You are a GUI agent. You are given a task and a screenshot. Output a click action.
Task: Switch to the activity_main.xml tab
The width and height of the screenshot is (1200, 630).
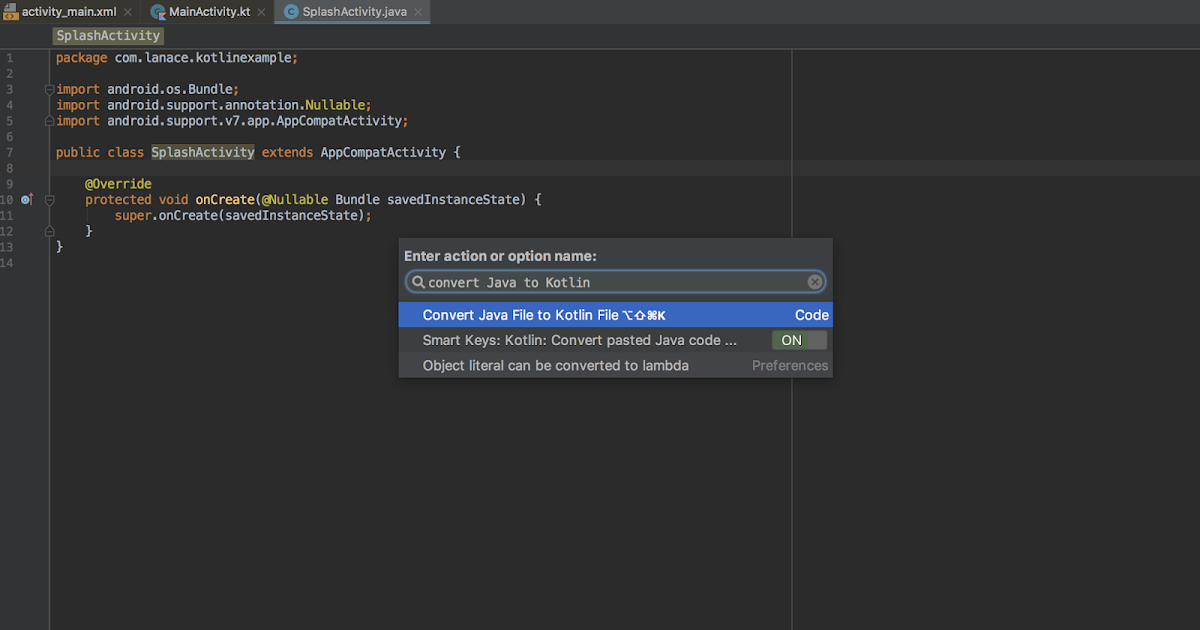tap(69, 12)
